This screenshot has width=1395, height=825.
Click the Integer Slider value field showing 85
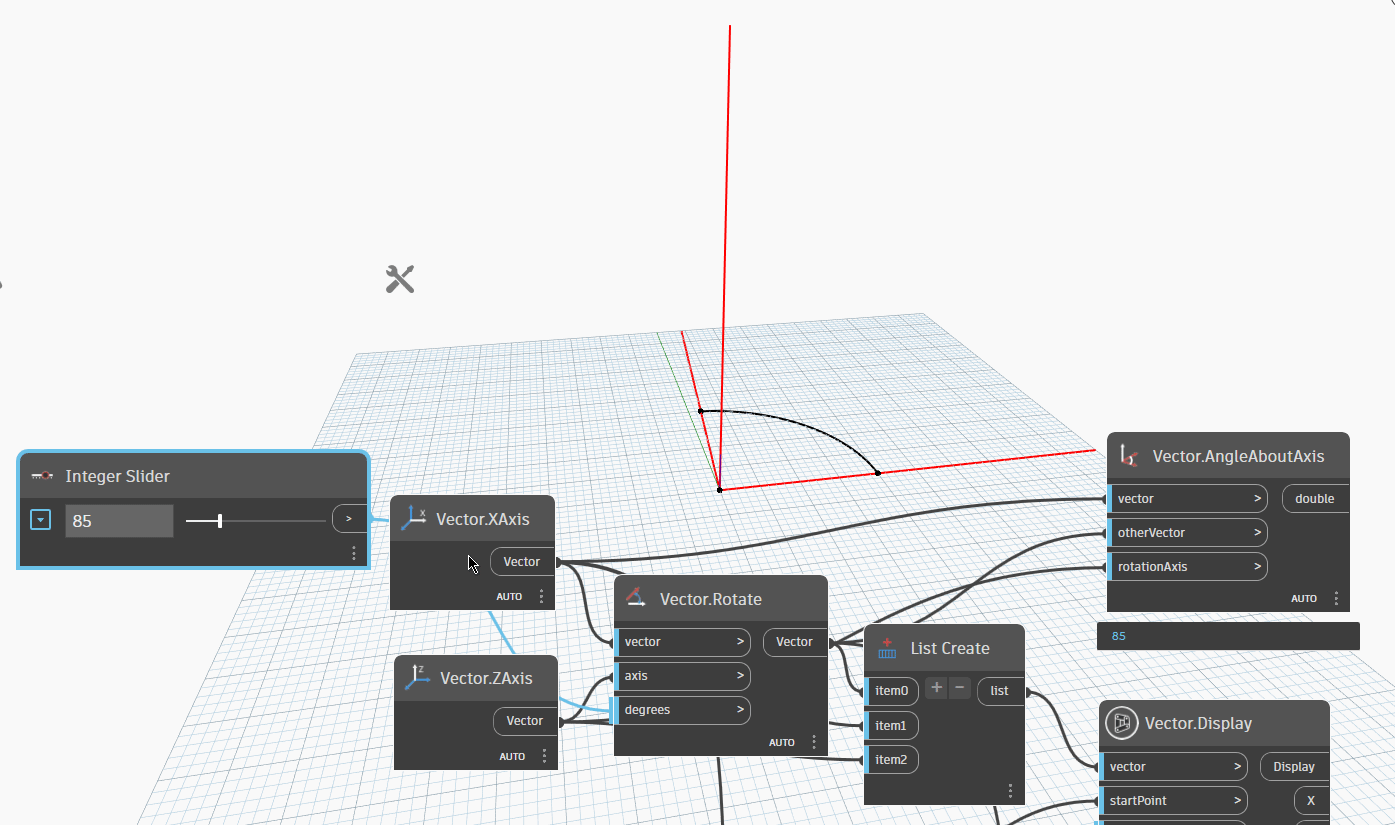click(x=119, y=521)
